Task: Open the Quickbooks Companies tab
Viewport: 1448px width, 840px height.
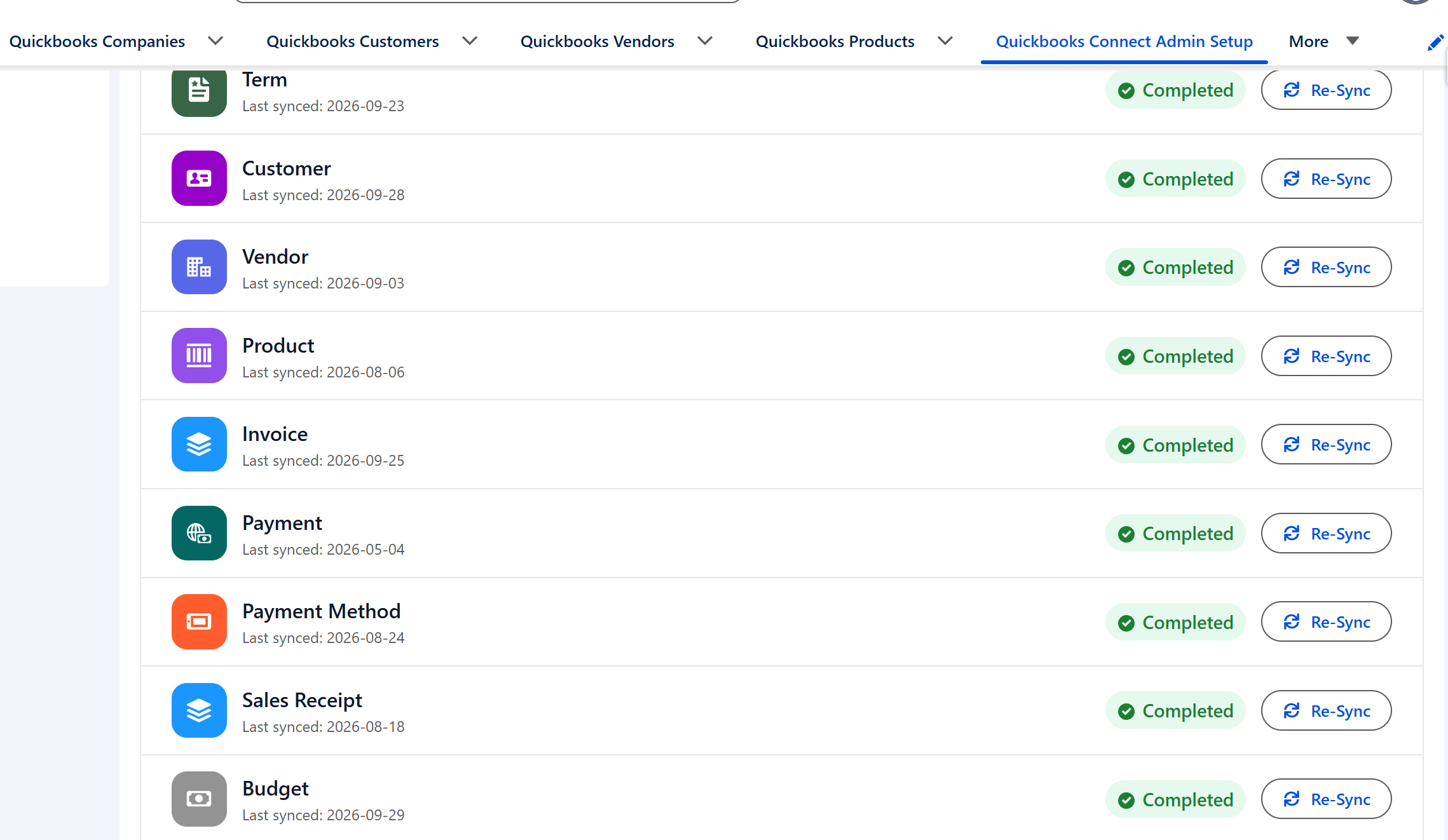Action: click(97, 41)
